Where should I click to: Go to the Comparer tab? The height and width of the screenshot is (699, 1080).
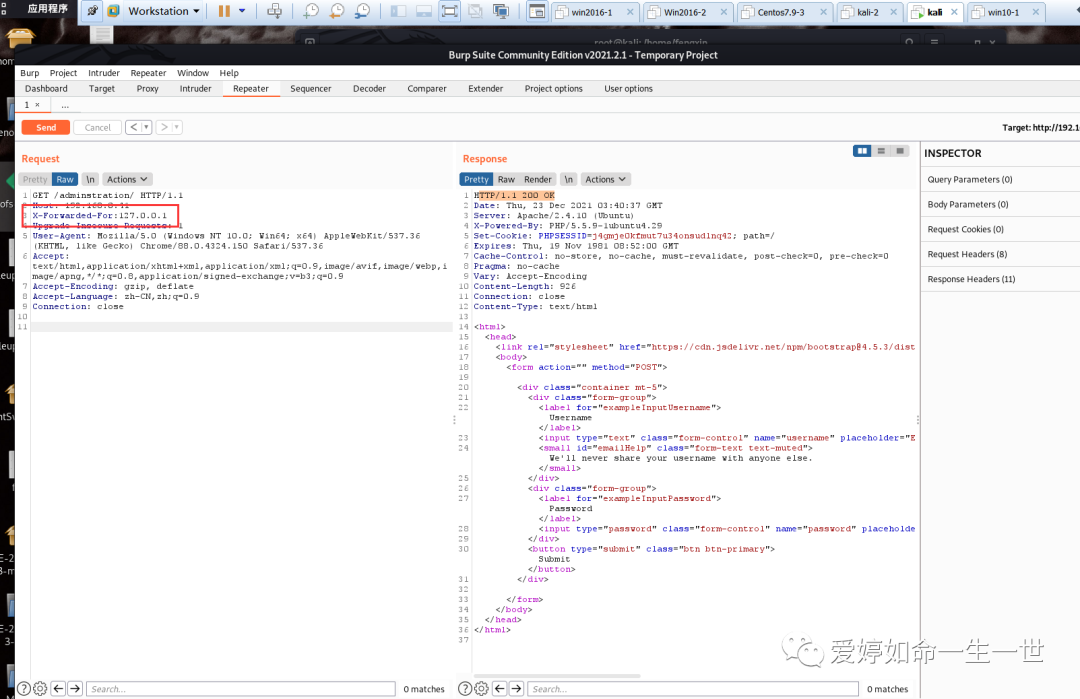427,89
